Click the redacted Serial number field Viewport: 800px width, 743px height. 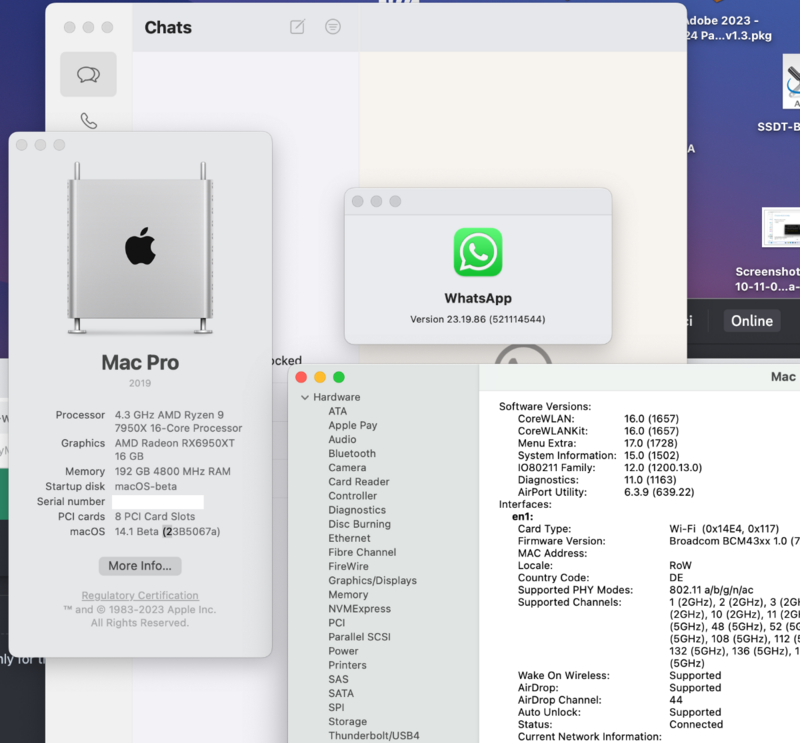[x=158, y=502]
